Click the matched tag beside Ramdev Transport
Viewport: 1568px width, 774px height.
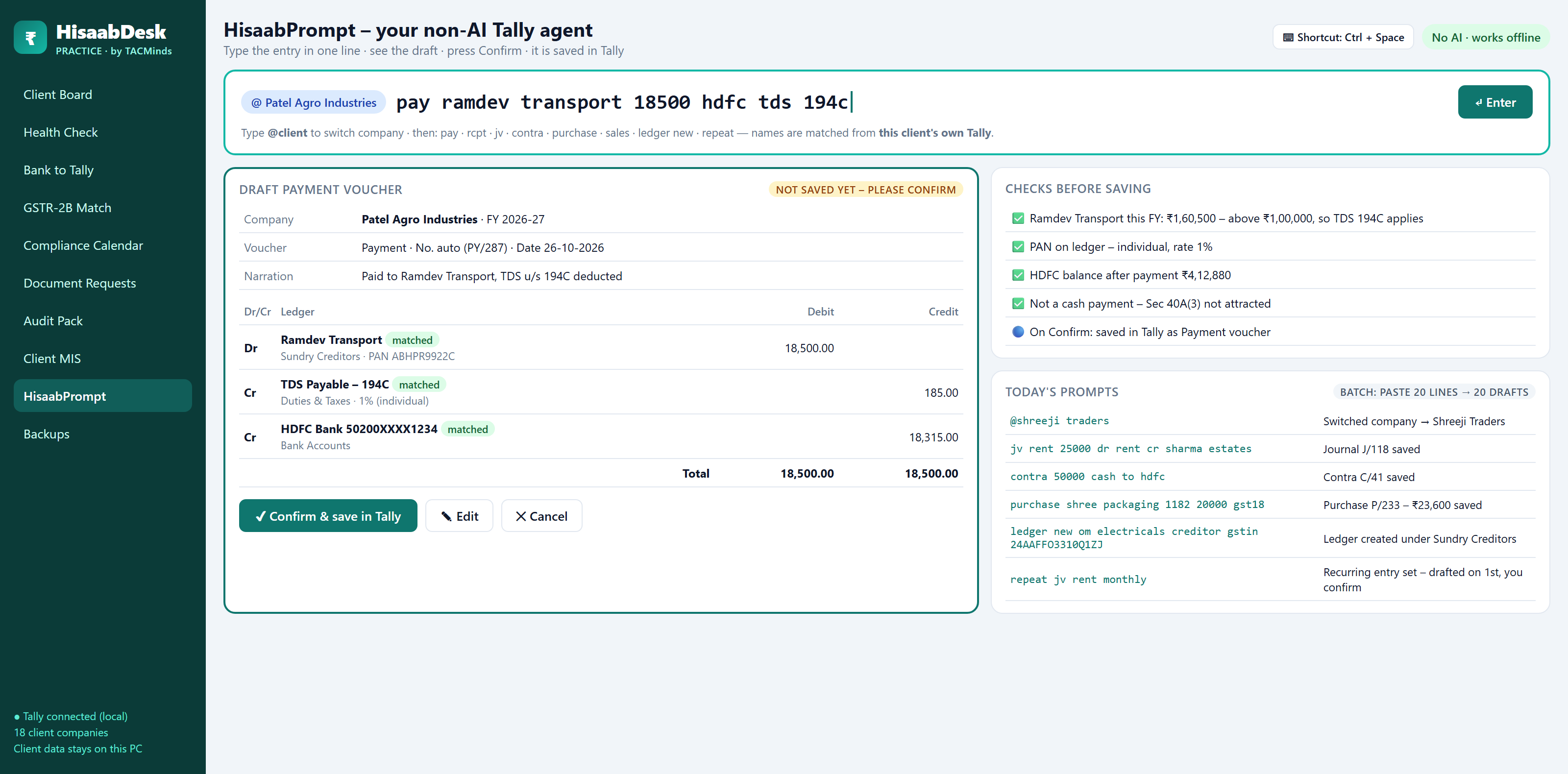(412, 339)
